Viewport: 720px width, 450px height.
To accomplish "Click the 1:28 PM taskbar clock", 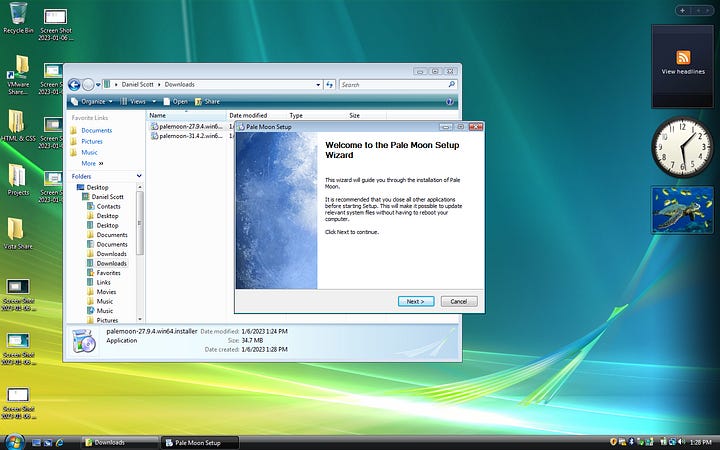I will tap(700, 443).
